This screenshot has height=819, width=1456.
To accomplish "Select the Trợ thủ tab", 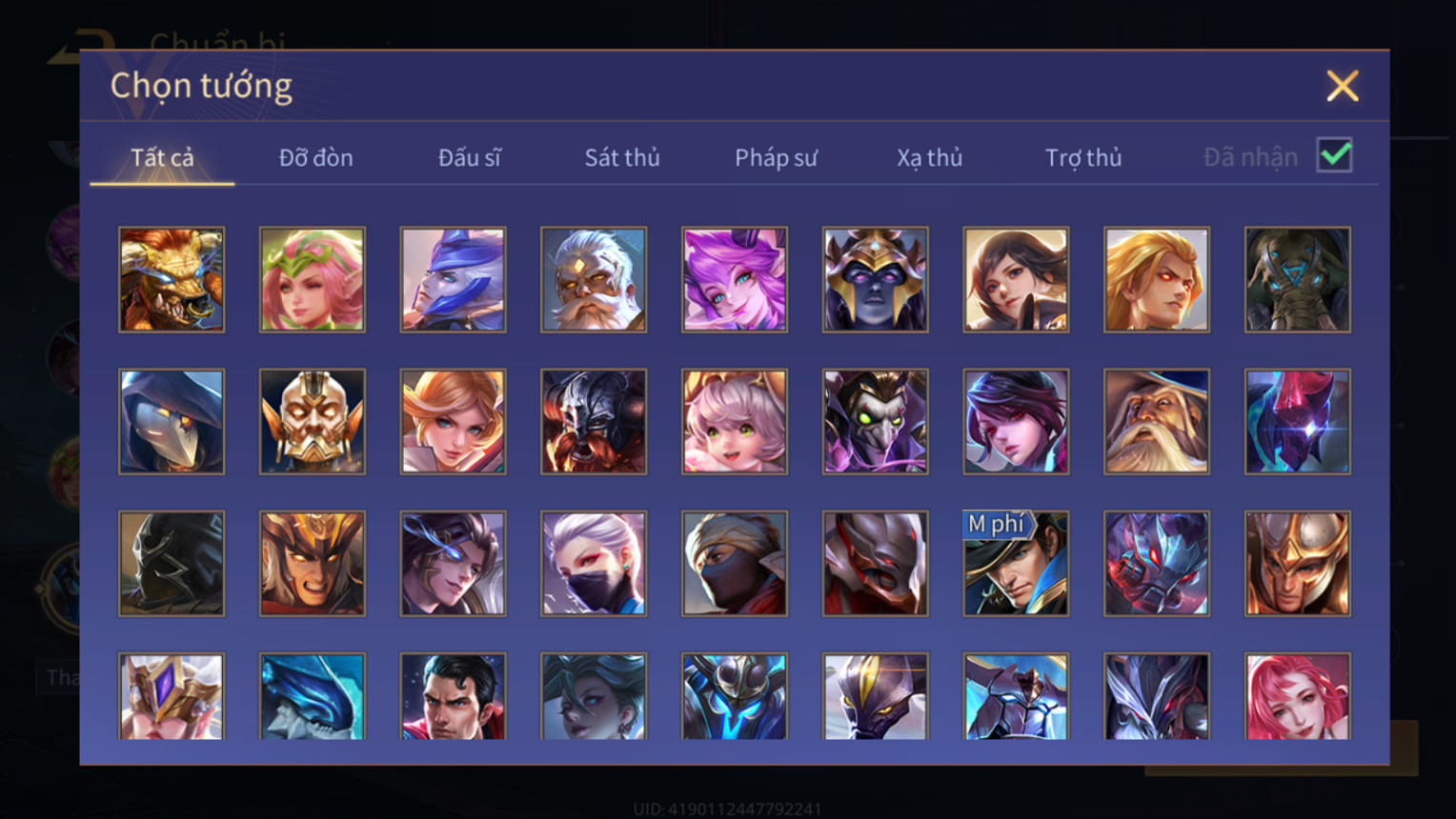I will (x=1083, y=157).
